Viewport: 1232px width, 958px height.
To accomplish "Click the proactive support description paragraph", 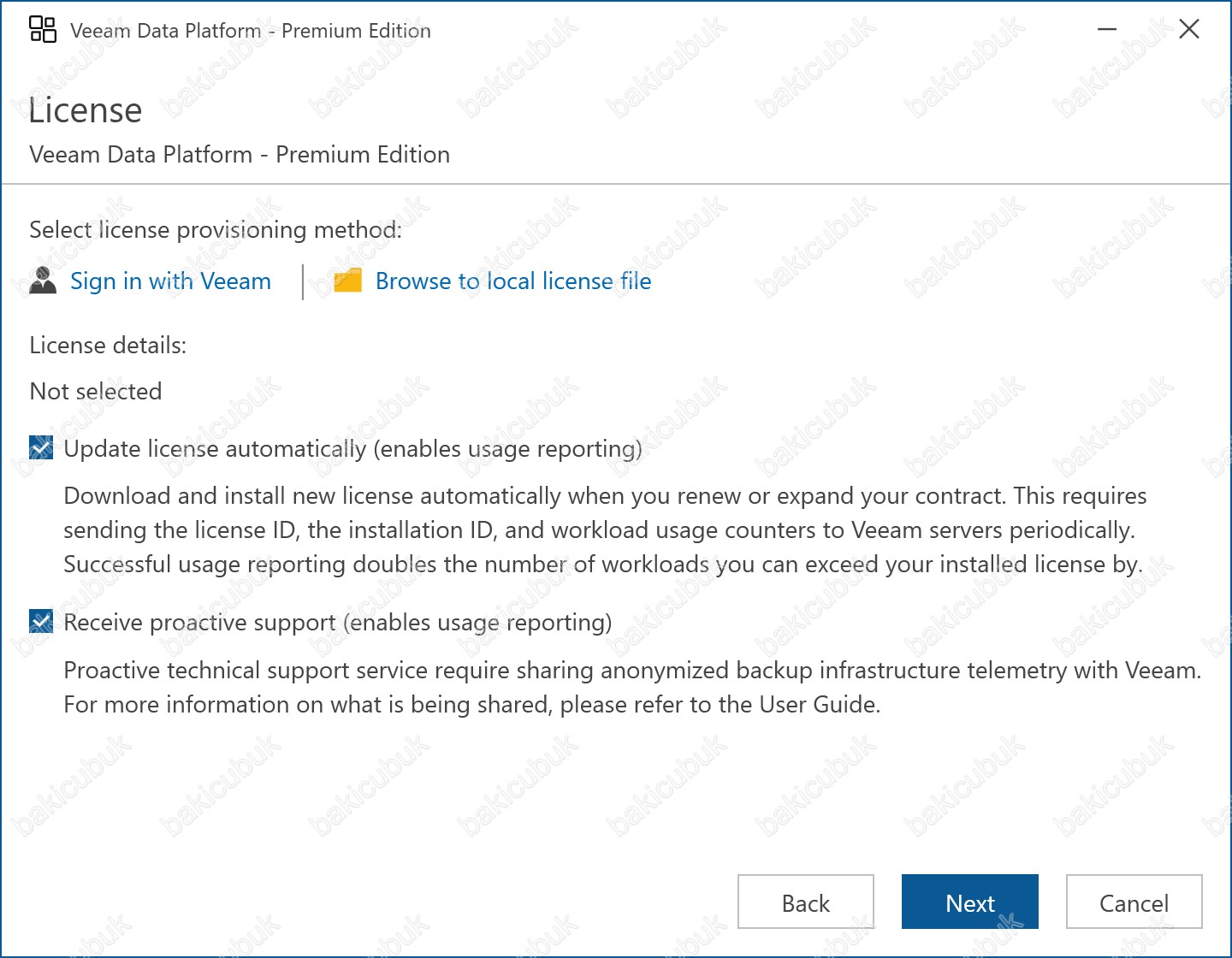I will click(x=631, y=688).
